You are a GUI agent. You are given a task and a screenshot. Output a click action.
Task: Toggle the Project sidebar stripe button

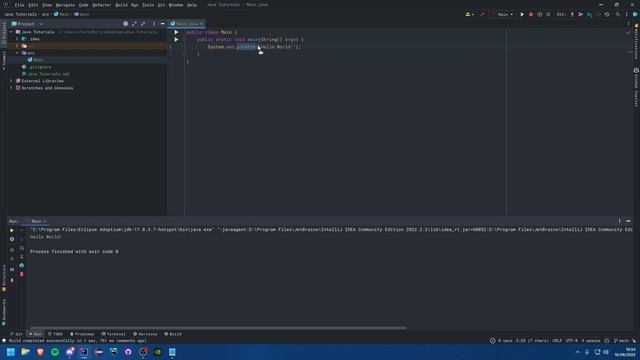[x=4, y=33]
